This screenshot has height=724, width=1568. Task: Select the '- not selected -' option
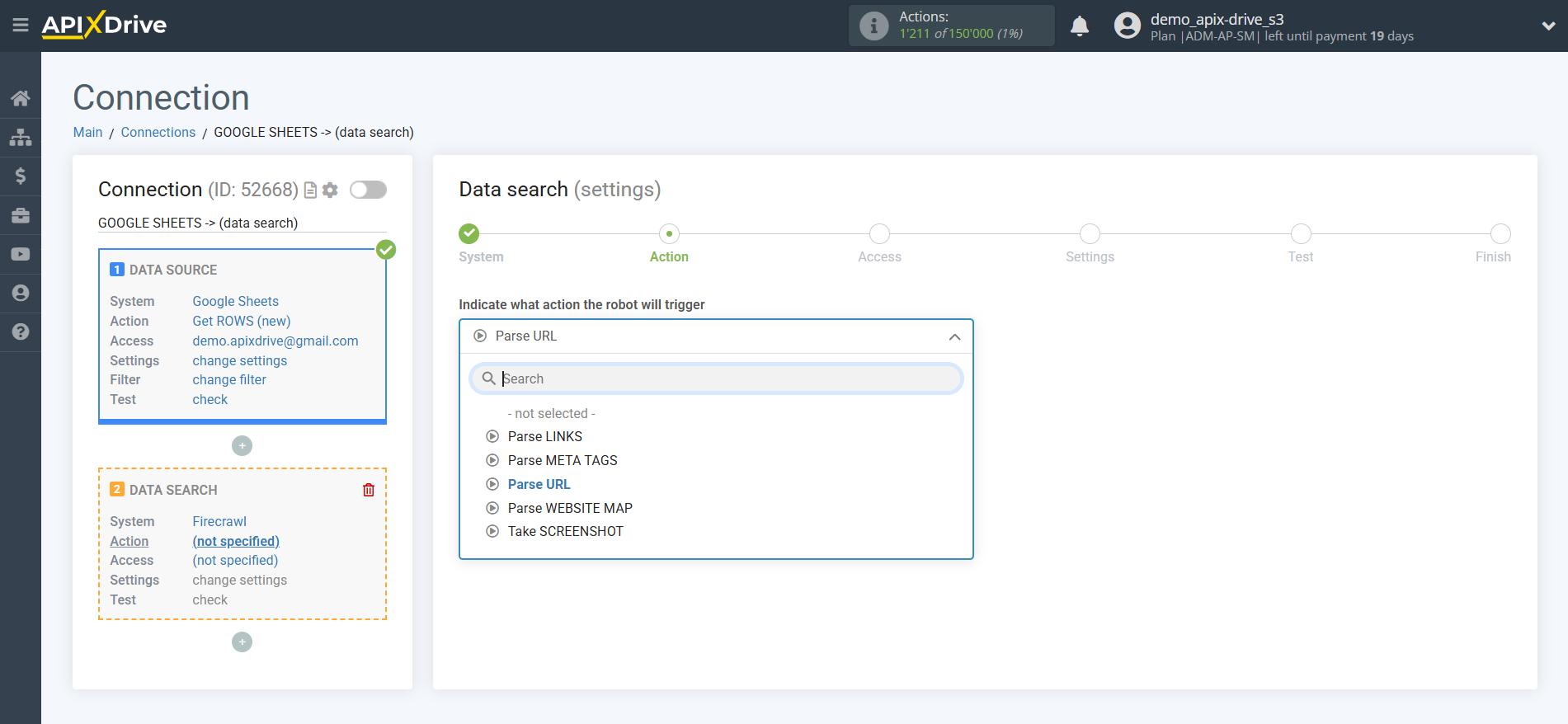[551, 413]
